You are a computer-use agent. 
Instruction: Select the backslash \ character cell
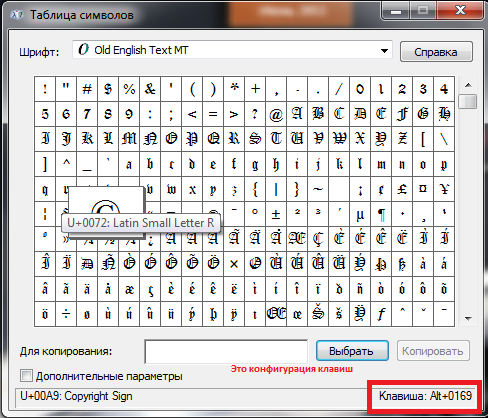pyautogui.click(x=444, y=139)
